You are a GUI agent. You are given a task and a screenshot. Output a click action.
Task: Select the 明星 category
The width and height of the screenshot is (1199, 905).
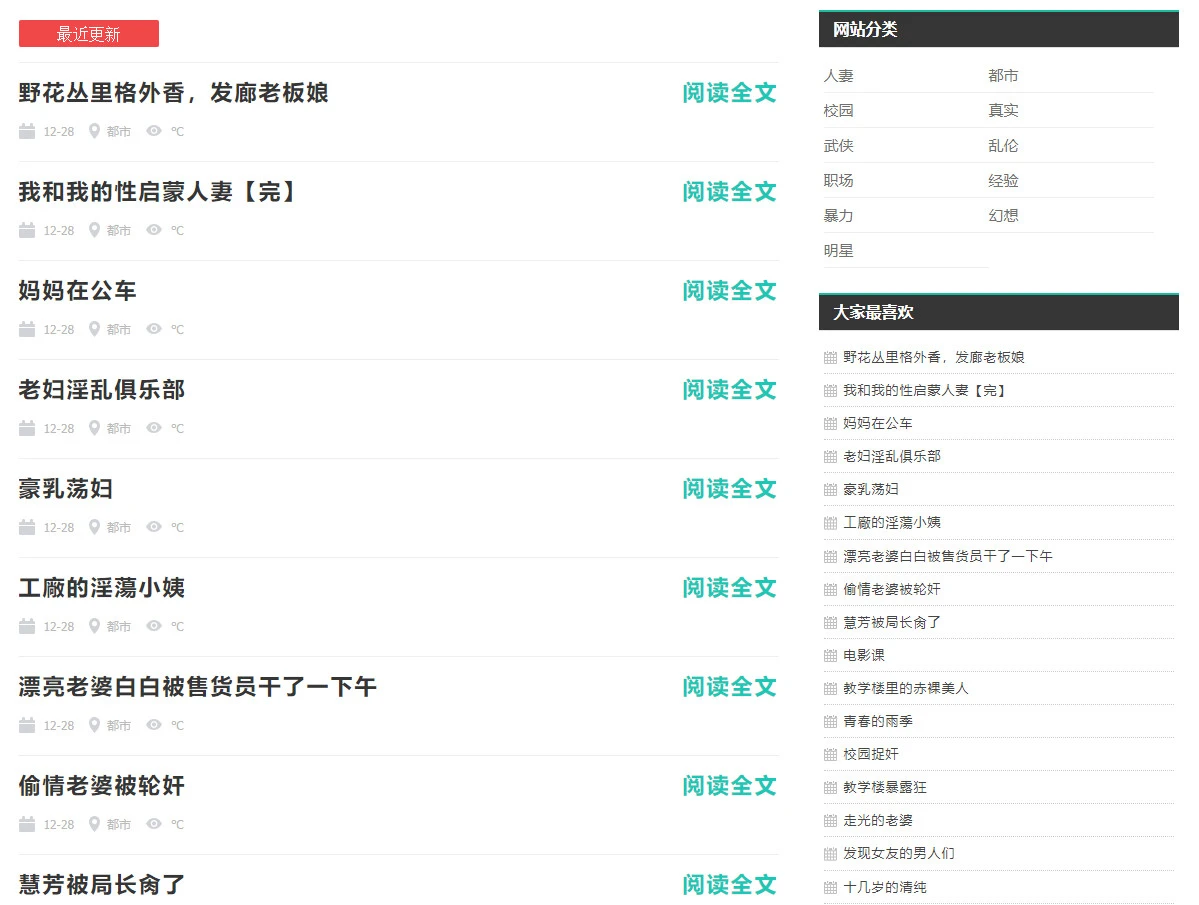coord(839,251)
